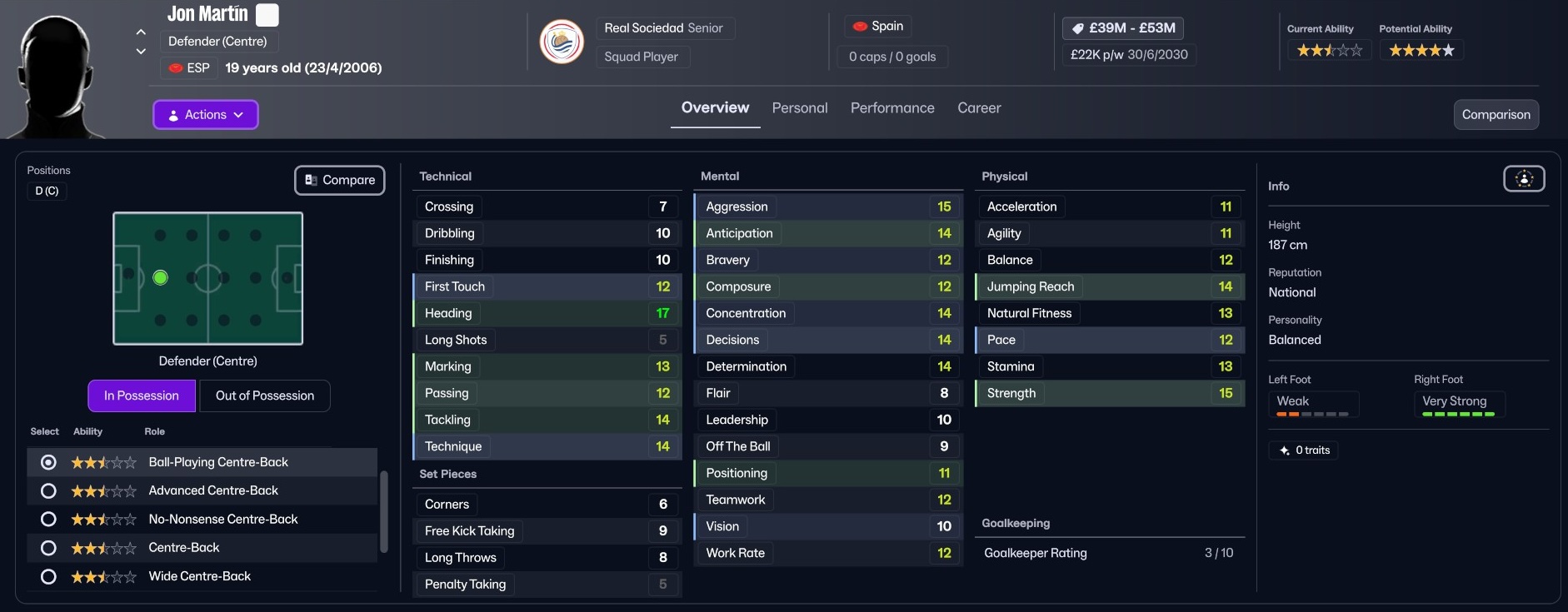The image size is (1568, 612).
Task: Click the Potential Ability star rating
Action: click(x=1421, y=51)
